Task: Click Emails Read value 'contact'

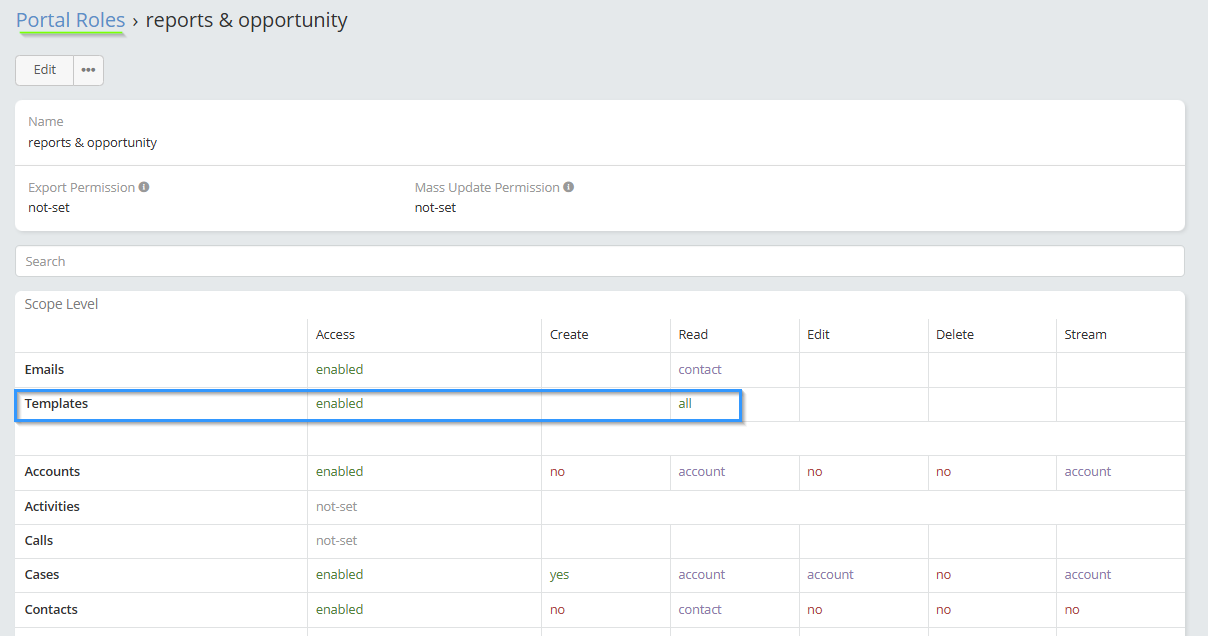Action: pyautogui.click(x=700, y=370)
